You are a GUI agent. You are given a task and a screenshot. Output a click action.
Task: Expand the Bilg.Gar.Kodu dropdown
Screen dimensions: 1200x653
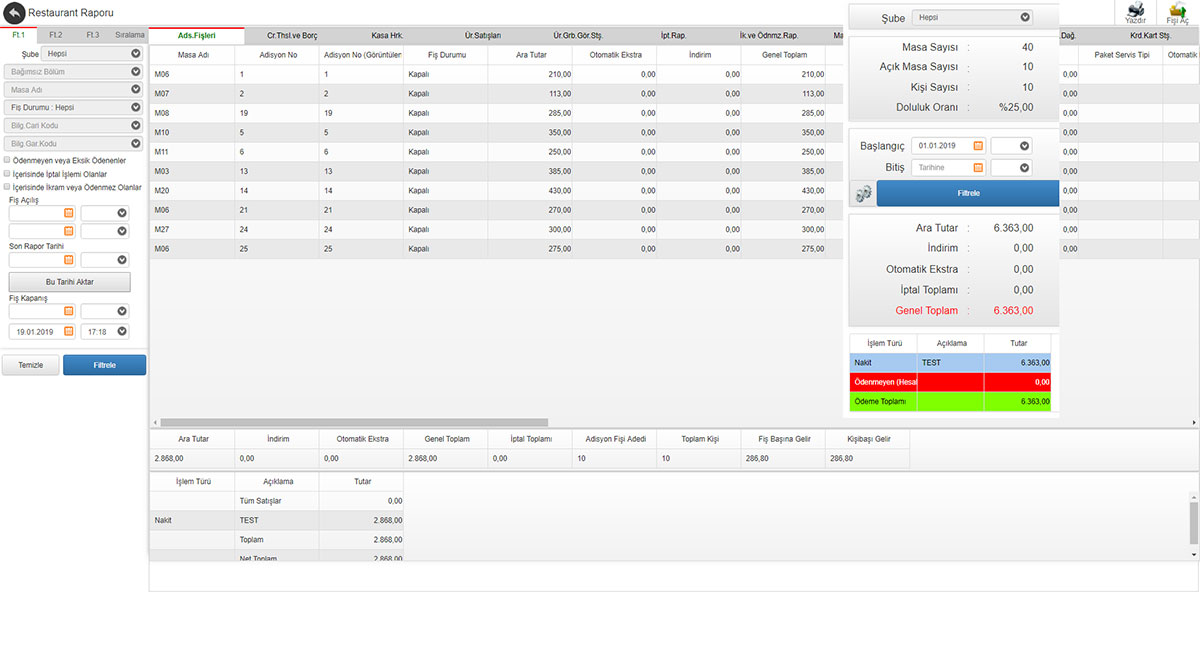point(75,144)
